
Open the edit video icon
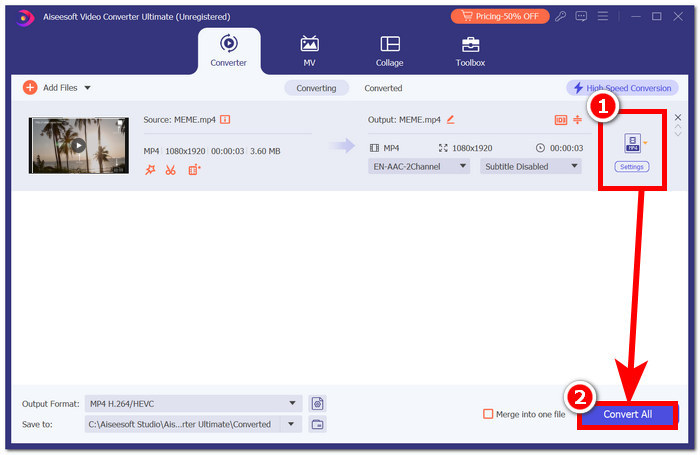[194, 170]
